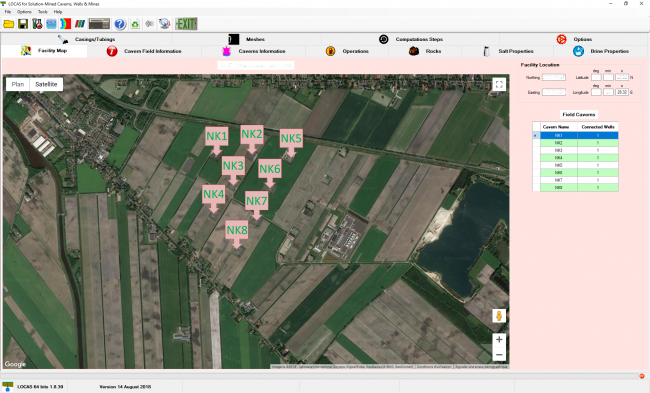The height and width of the screenshot is (393, 650).
Task: Select the NK3 row in Field Caverns
Action: tap(575, 150)
